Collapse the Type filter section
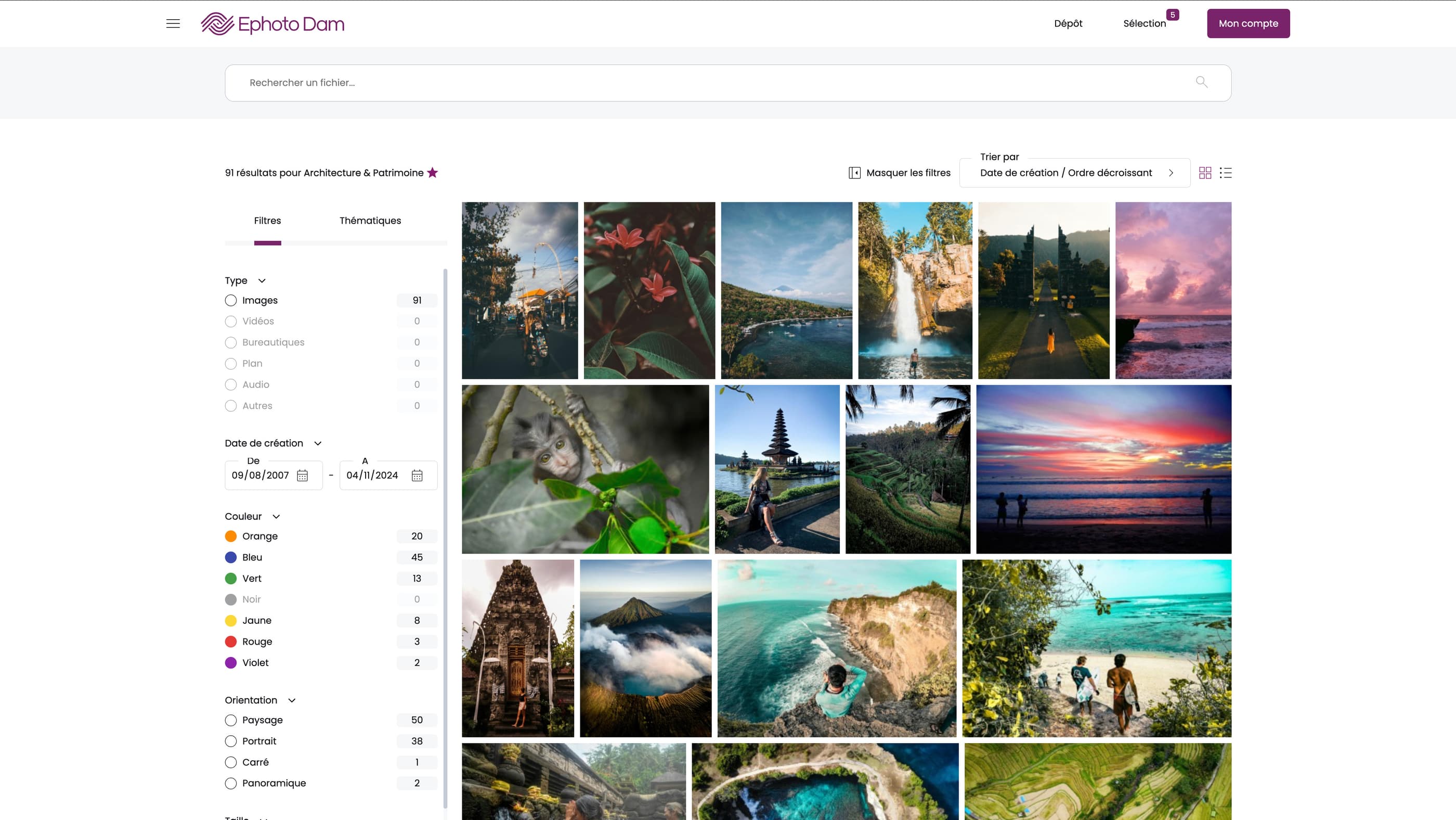The width and height of the screenshot is (1456, 820). click(x=262, y=280)
